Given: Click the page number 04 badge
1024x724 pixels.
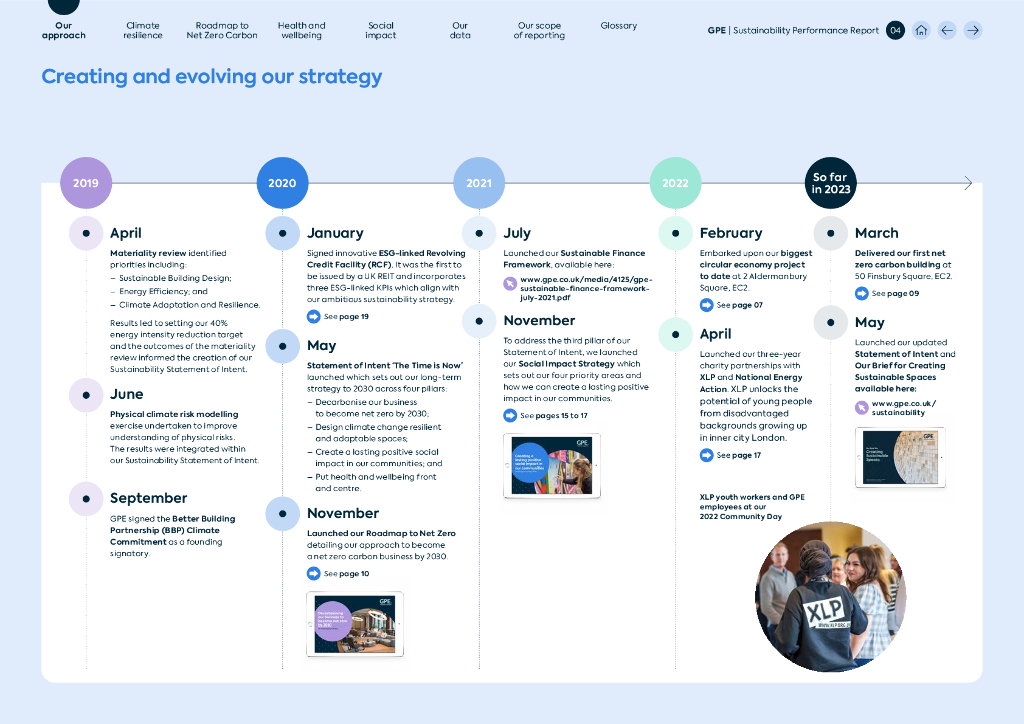Looking at the screenshot, I should pyautogui.click(x=895, y=30).
